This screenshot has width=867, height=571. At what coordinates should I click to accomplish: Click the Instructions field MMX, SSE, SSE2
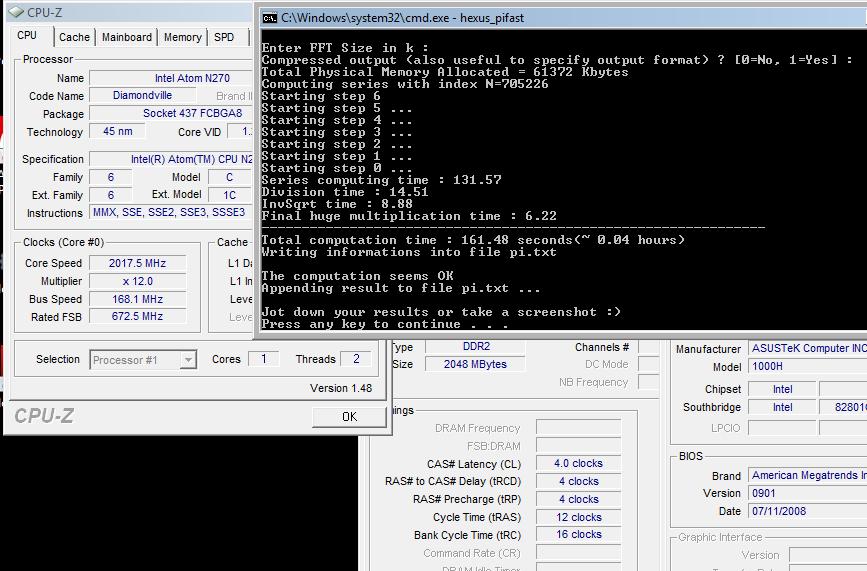(x=171, y=212)
